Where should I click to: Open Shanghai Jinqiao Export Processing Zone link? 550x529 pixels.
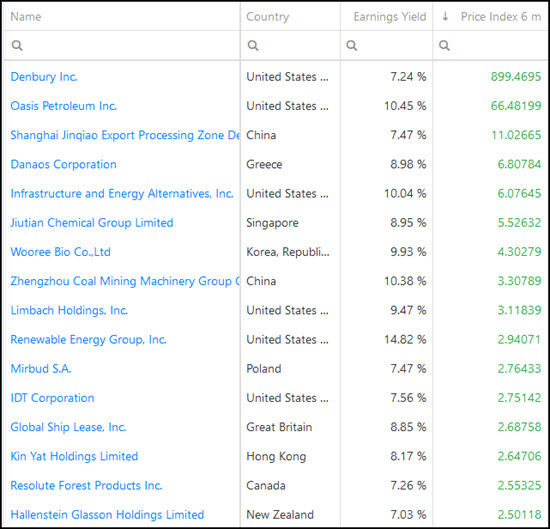coord(125,135)
